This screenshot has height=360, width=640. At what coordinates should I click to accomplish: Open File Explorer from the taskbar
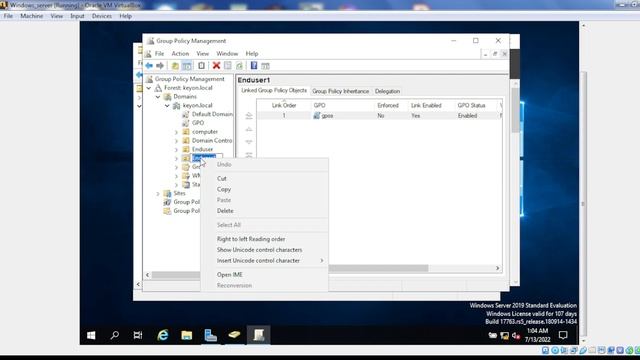pos(187,335)
